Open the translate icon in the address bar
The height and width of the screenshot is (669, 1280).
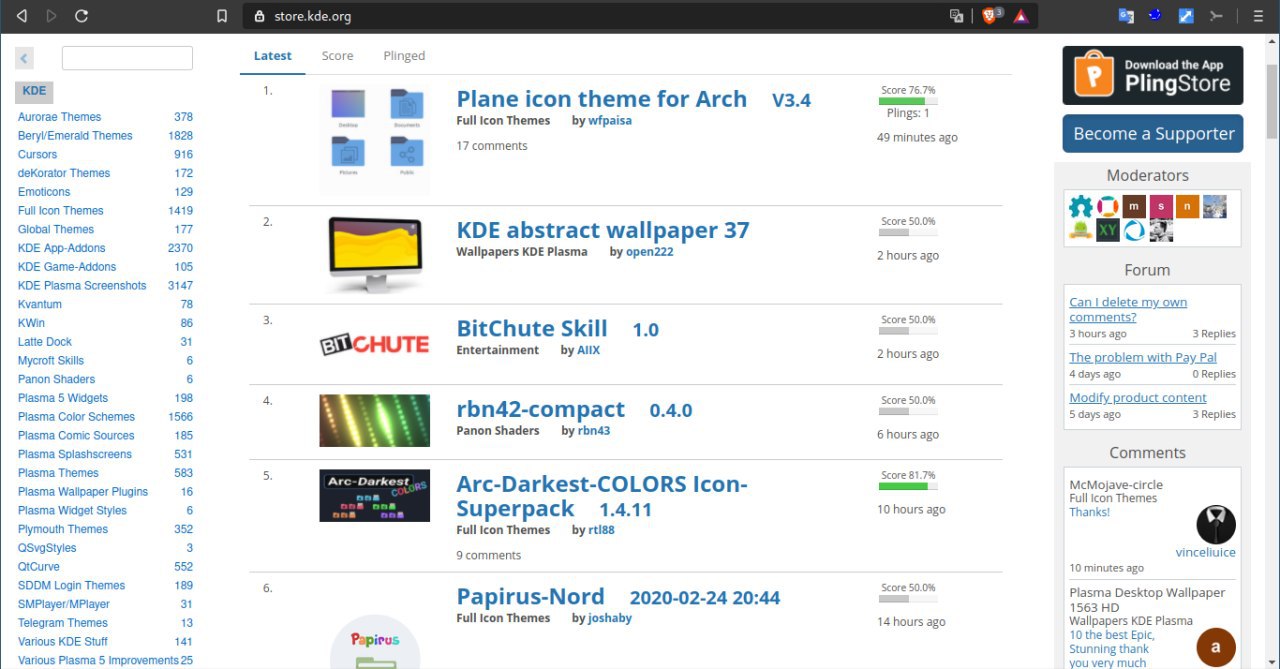[957, 16]
